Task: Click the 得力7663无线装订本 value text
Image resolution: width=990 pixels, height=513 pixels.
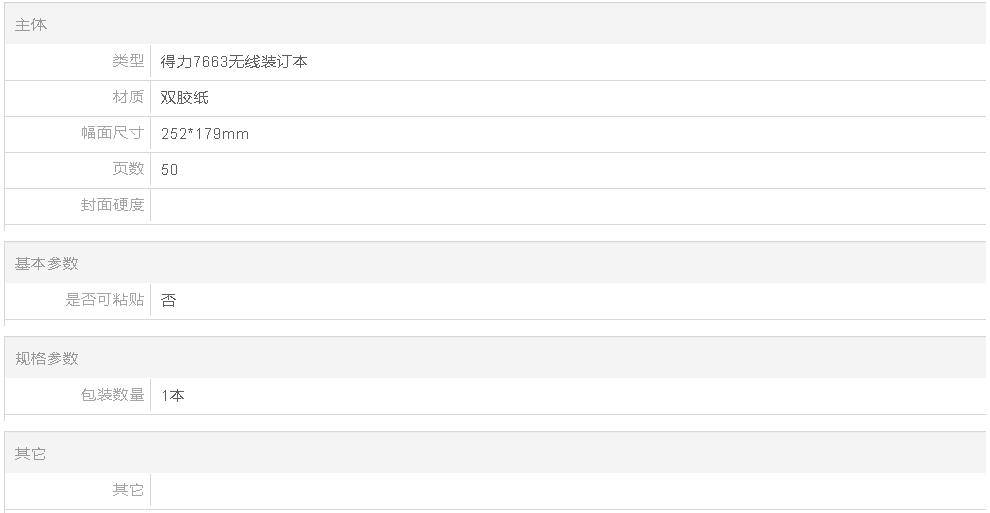Action: tap(234, 61)
